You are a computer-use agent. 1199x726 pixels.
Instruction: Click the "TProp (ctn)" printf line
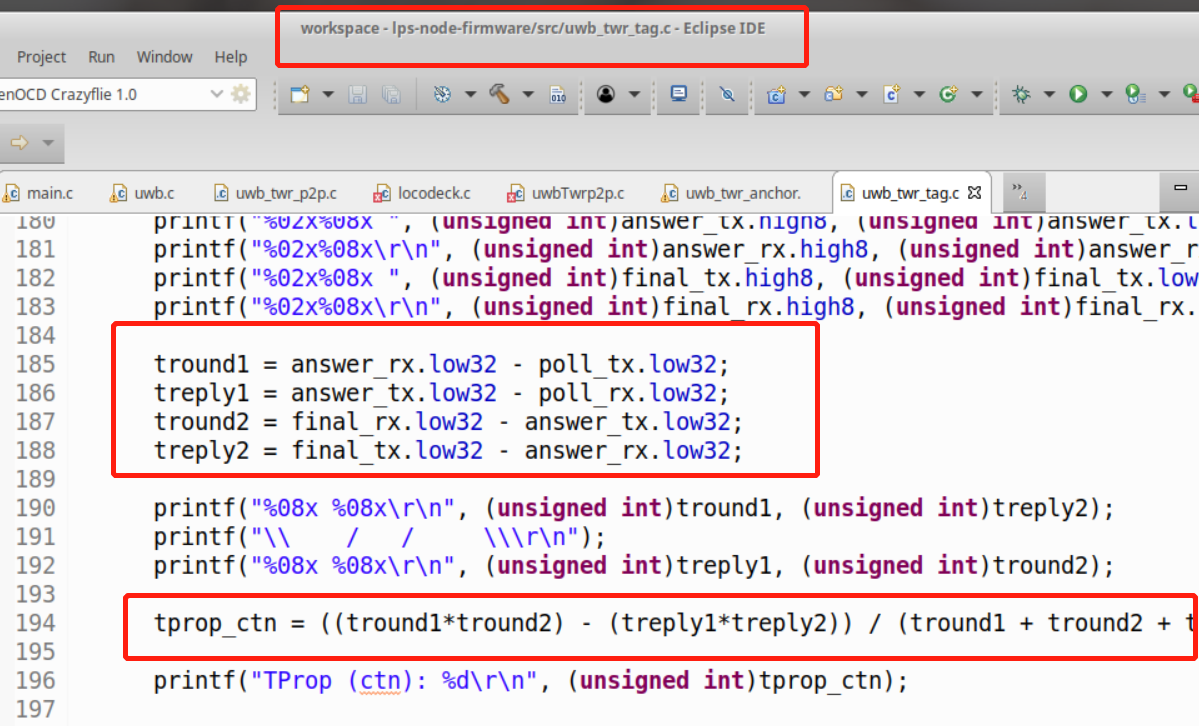click(531, 681)
